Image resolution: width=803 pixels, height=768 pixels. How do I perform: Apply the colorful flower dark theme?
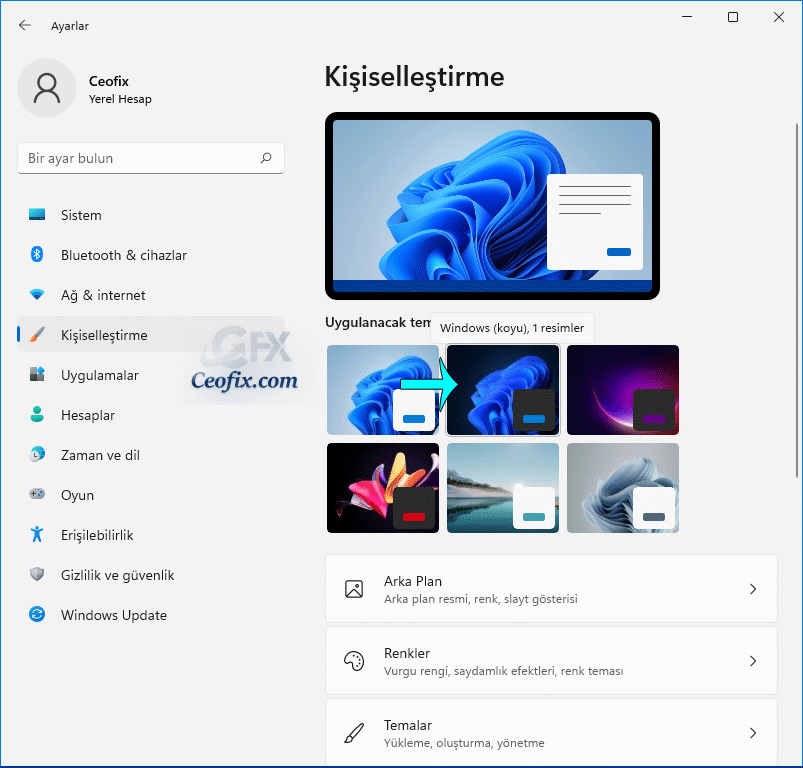tap(383, 488)
